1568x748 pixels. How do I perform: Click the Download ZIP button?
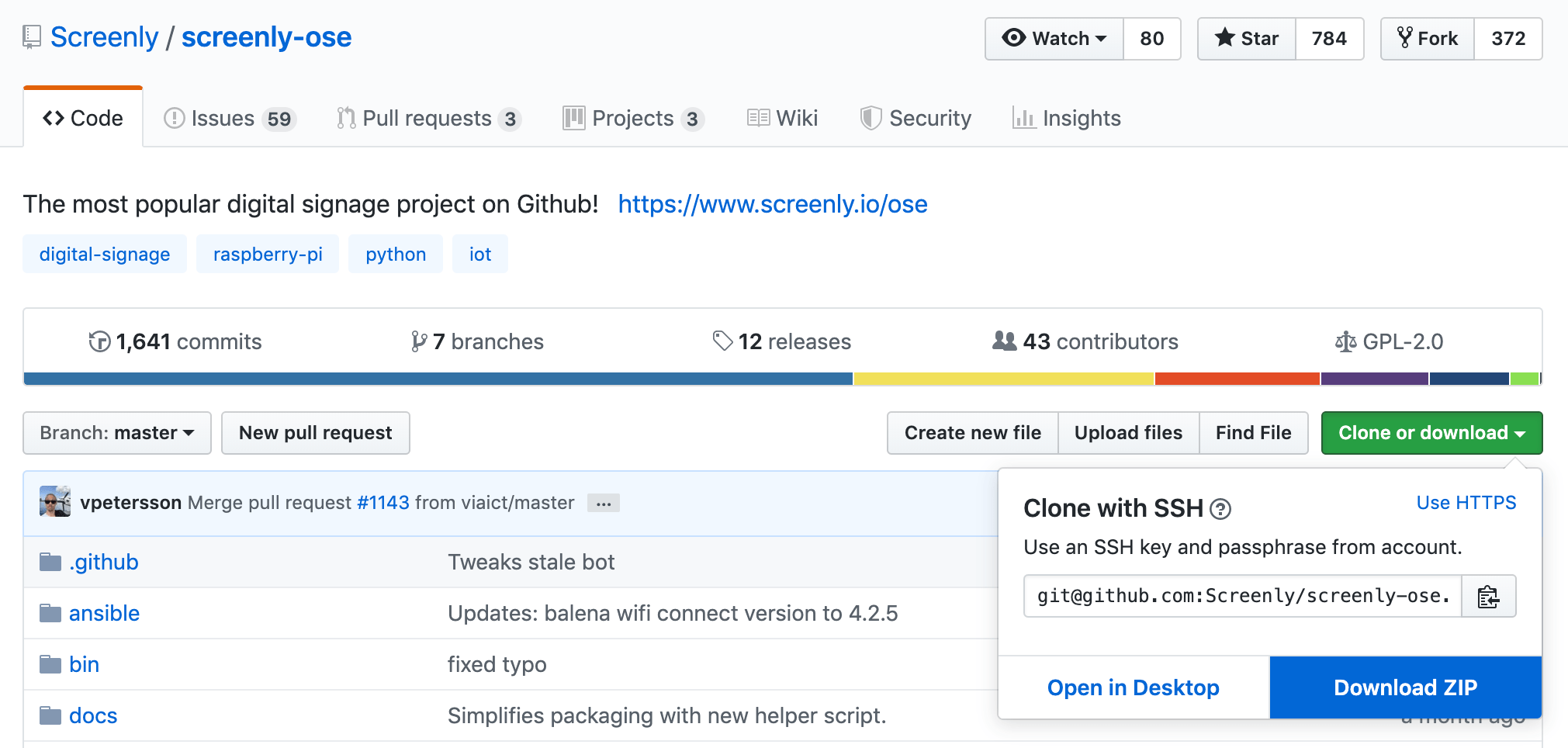[x=1405, y=687]
